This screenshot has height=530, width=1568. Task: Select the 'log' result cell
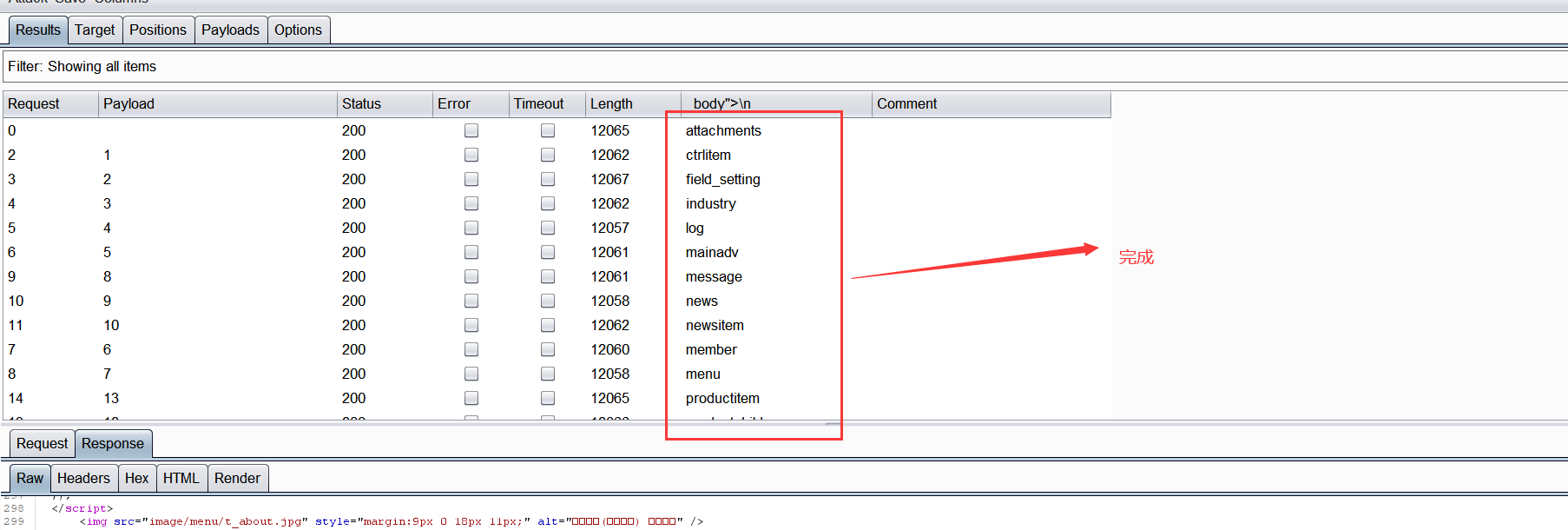click(x=695, y=228)
